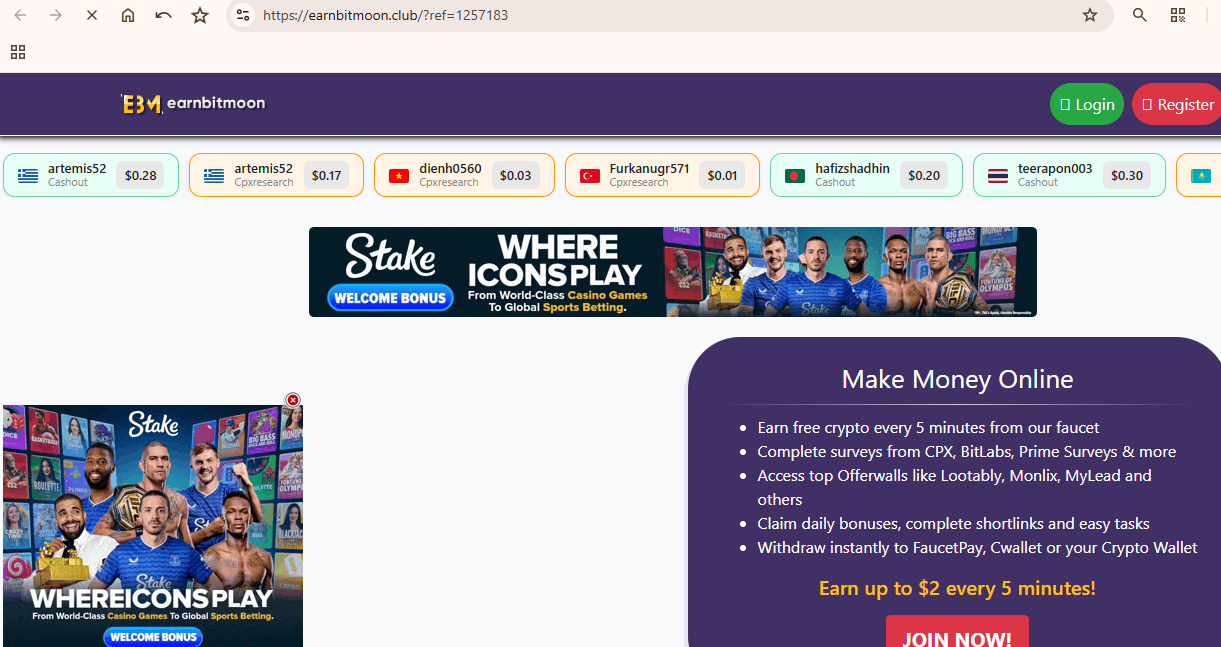Close the Stake popup ad with red X
The image size is (1221, 647).
[x=293, y=400]
